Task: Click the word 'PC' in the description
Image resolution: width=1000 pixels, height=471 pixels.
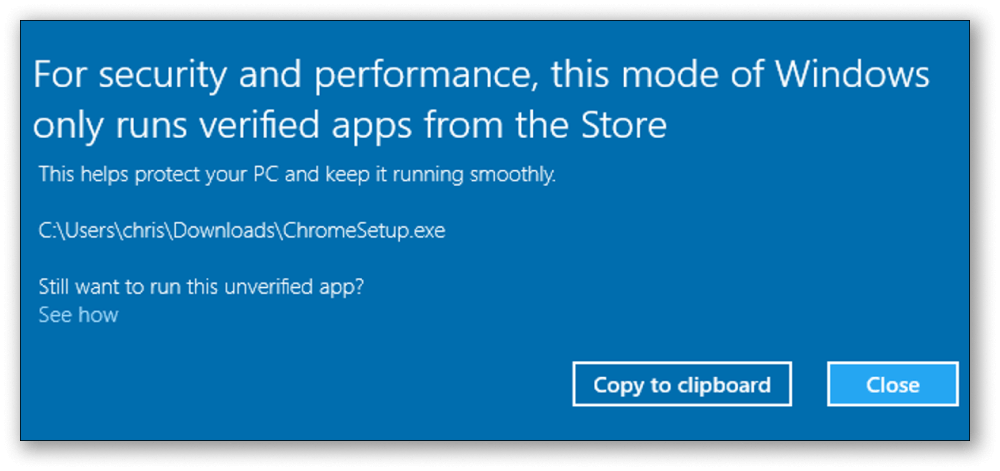Action: [x=266, y=173]
